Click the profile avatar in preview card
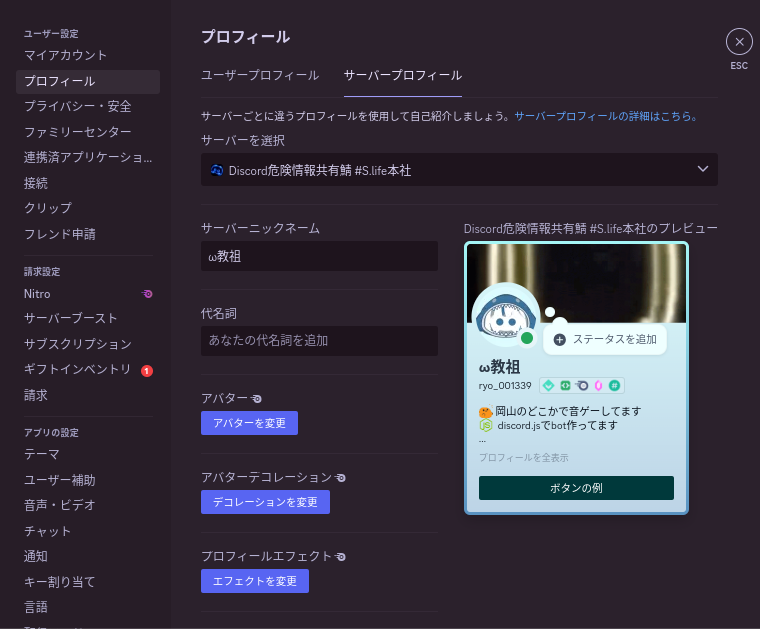The height and width of the screenshot is (629, 760). 505,315
